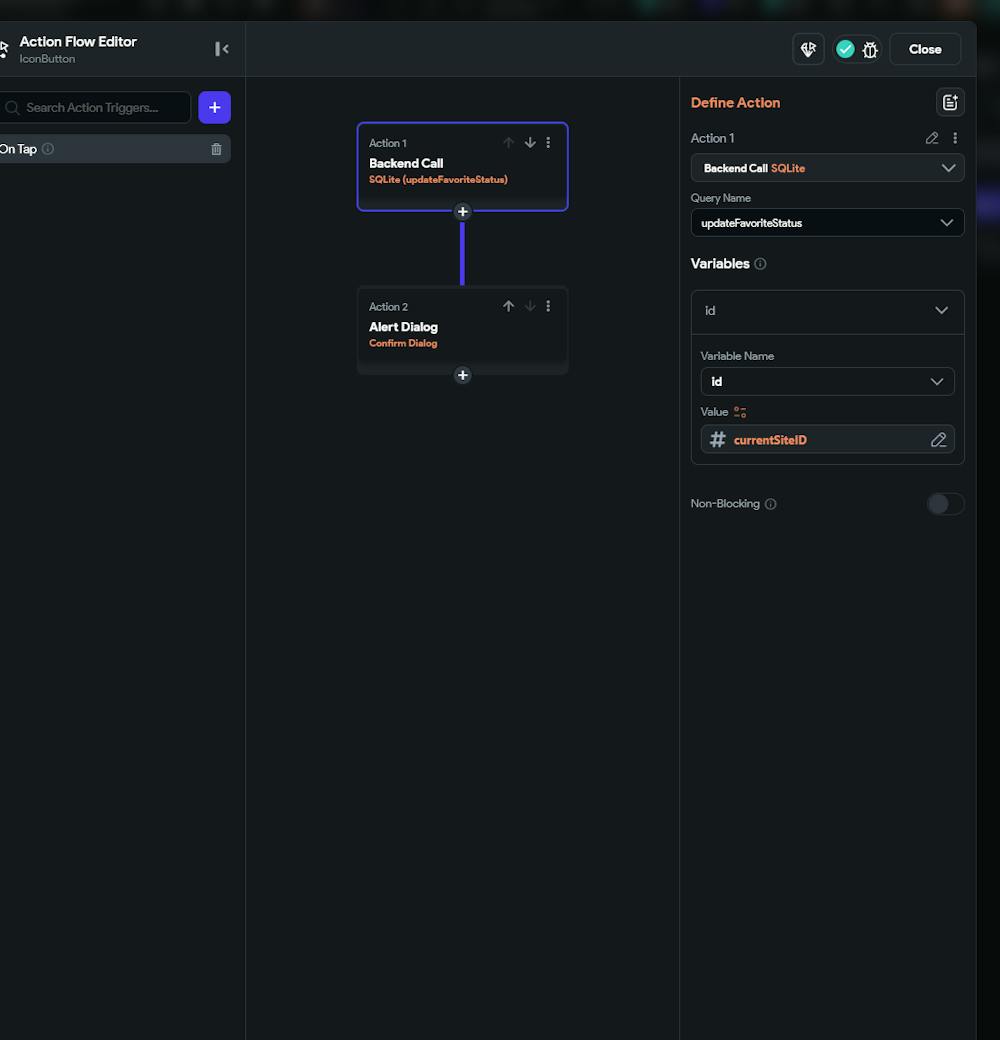Open the Variable Name dropdown
The height and width of the screenshot is (1040, 1000).
coord(827,381)
